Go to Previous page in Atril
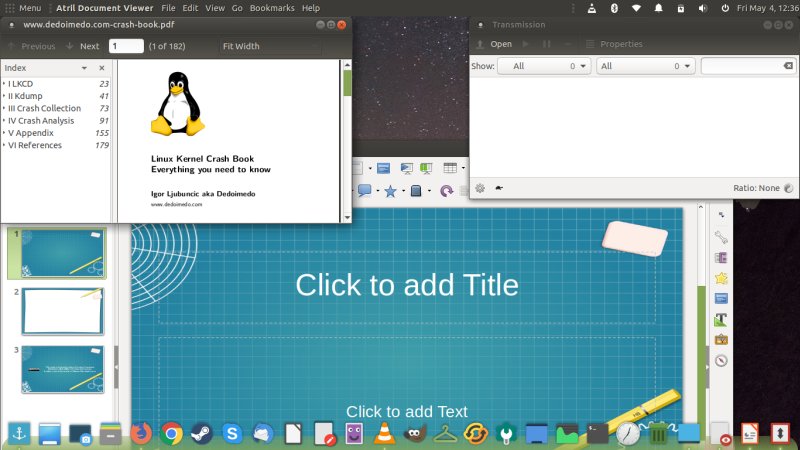Viewport: 800px width, 450px height. (x=32, y=46)
